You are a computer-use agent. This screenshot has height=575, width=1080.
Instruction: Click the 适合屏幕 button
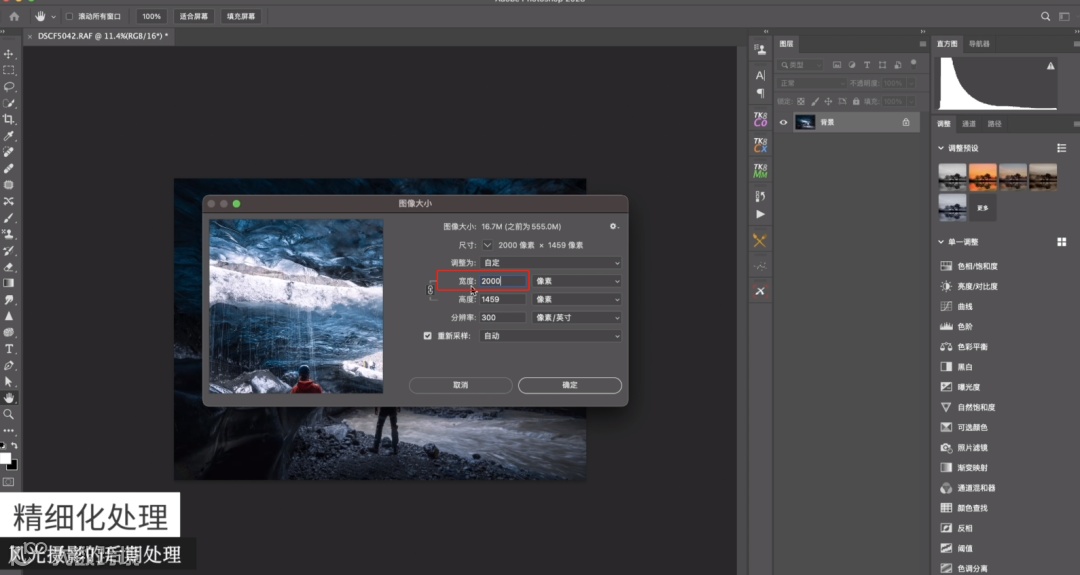(194, 17)
